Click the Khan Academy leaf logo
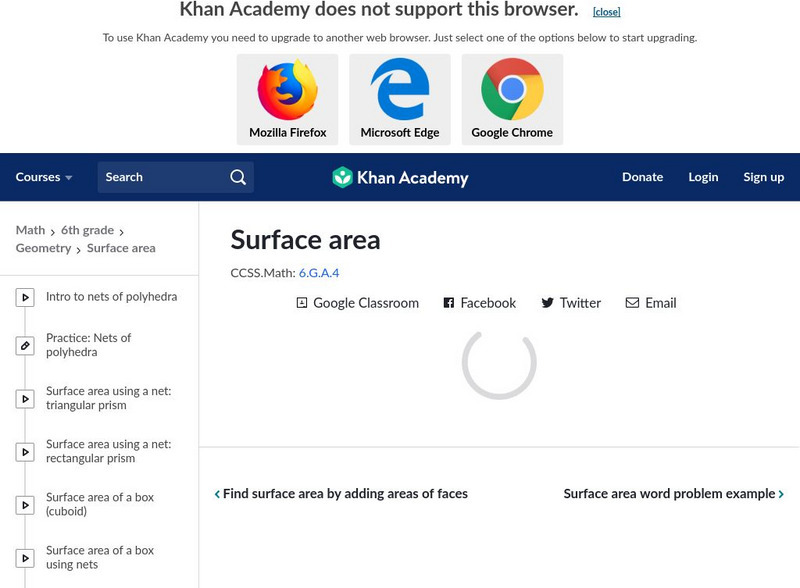The height and width of the screenshot is (588, 800). tap(344, 176)
